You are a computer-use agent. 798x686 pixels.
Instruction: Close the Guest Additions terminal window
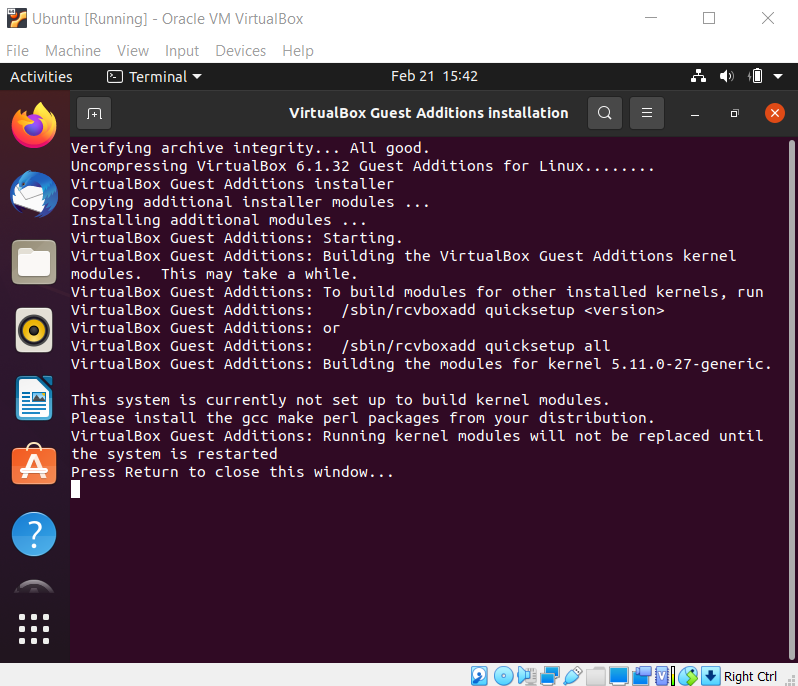(775, 113)
